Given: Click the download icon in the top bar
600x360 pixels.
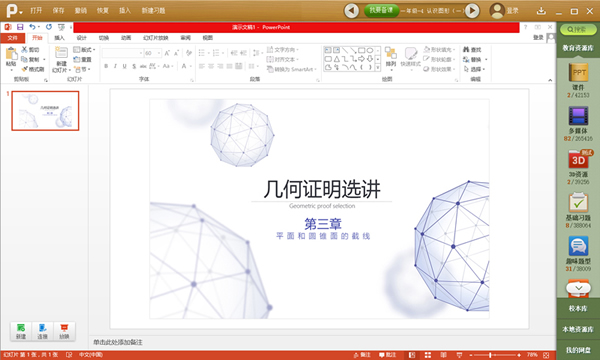Looking at the screenshot, I should 541,11.
